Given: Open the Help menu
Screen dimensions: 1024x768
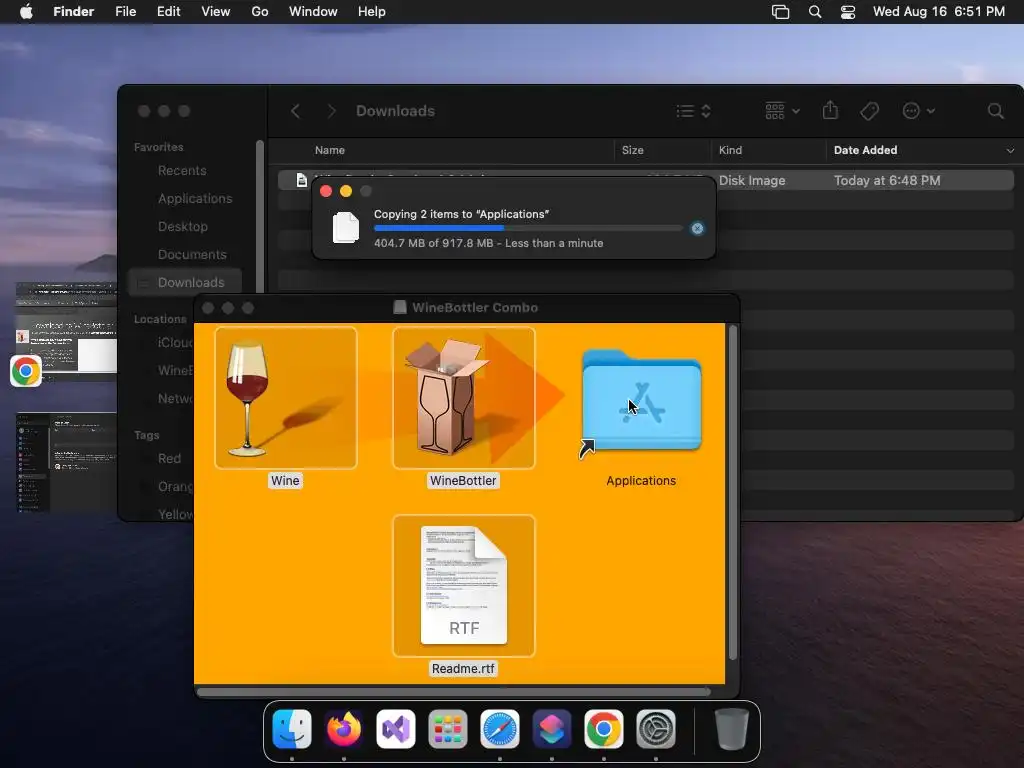Looking at the screenshot, I should pyautogui.click(x=372, y=12).
